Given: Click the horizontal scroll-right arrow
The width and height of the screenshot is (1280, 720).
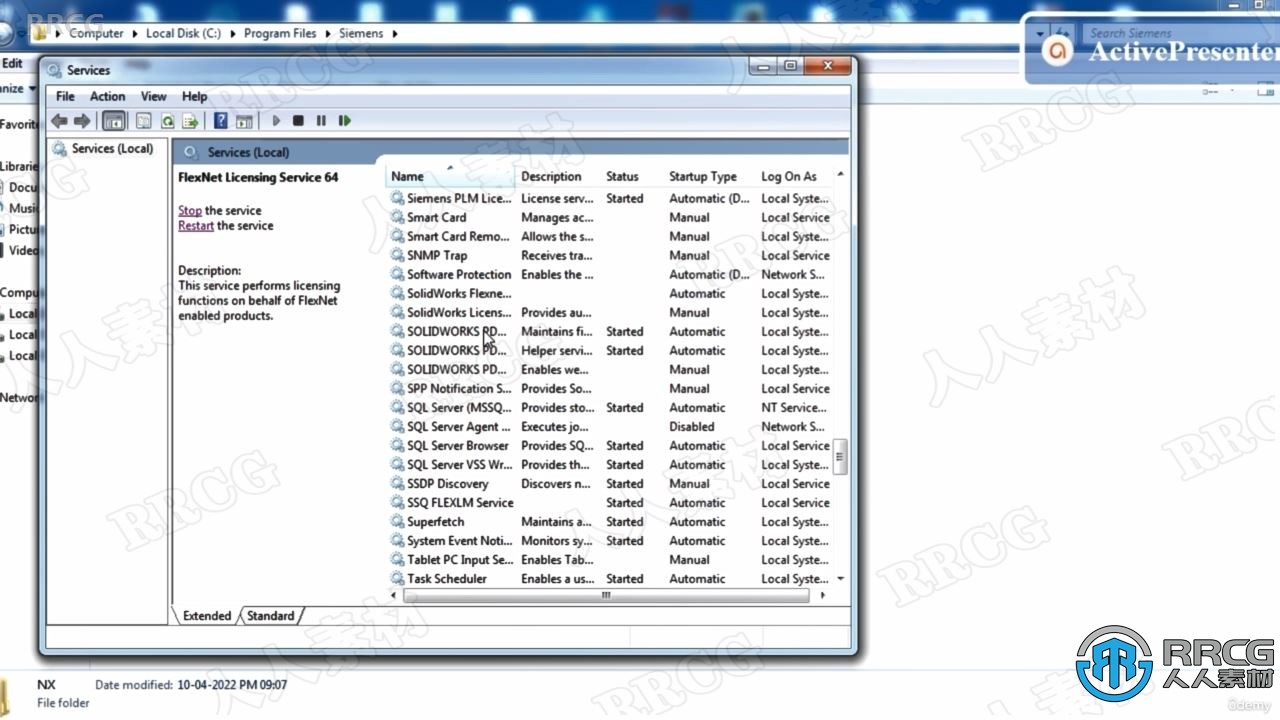Looking at the screenshot, I should pos(822,595).
